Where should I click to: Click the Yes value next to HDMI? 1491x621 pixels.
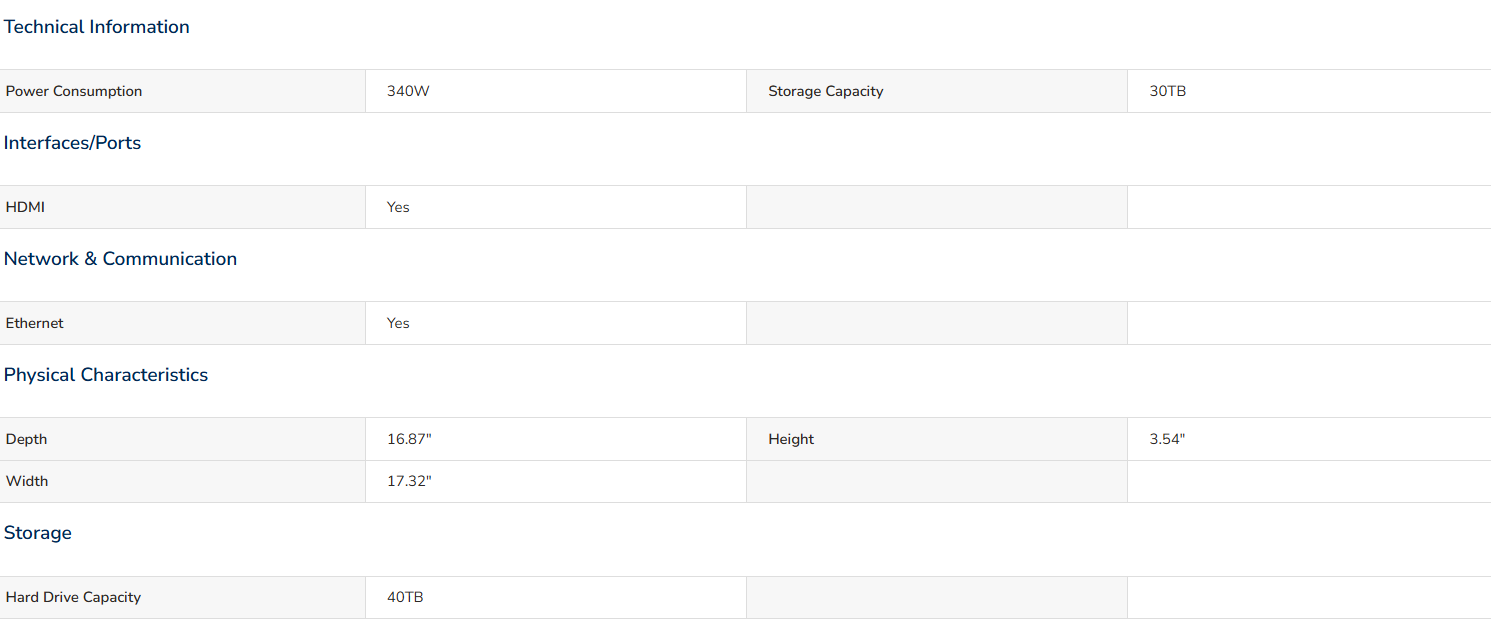coord(398,207)
